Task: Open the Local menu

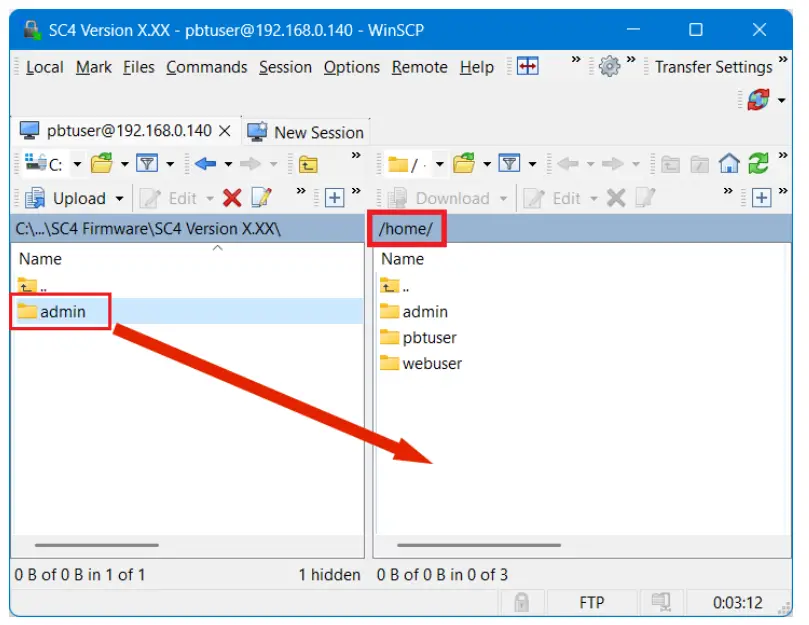Action: 44,67
